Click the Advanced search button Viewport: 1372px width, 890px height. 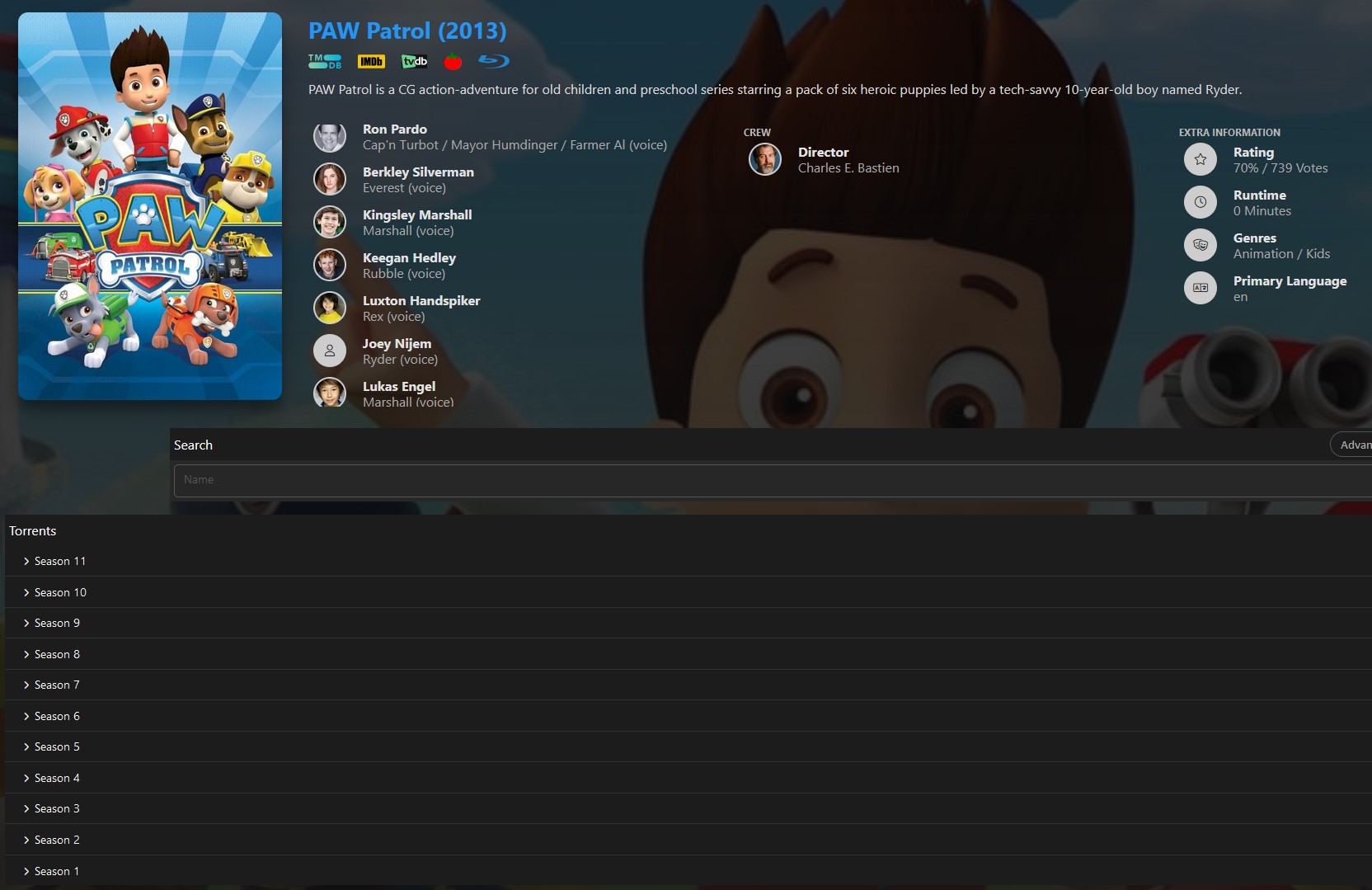[1352, 445]
